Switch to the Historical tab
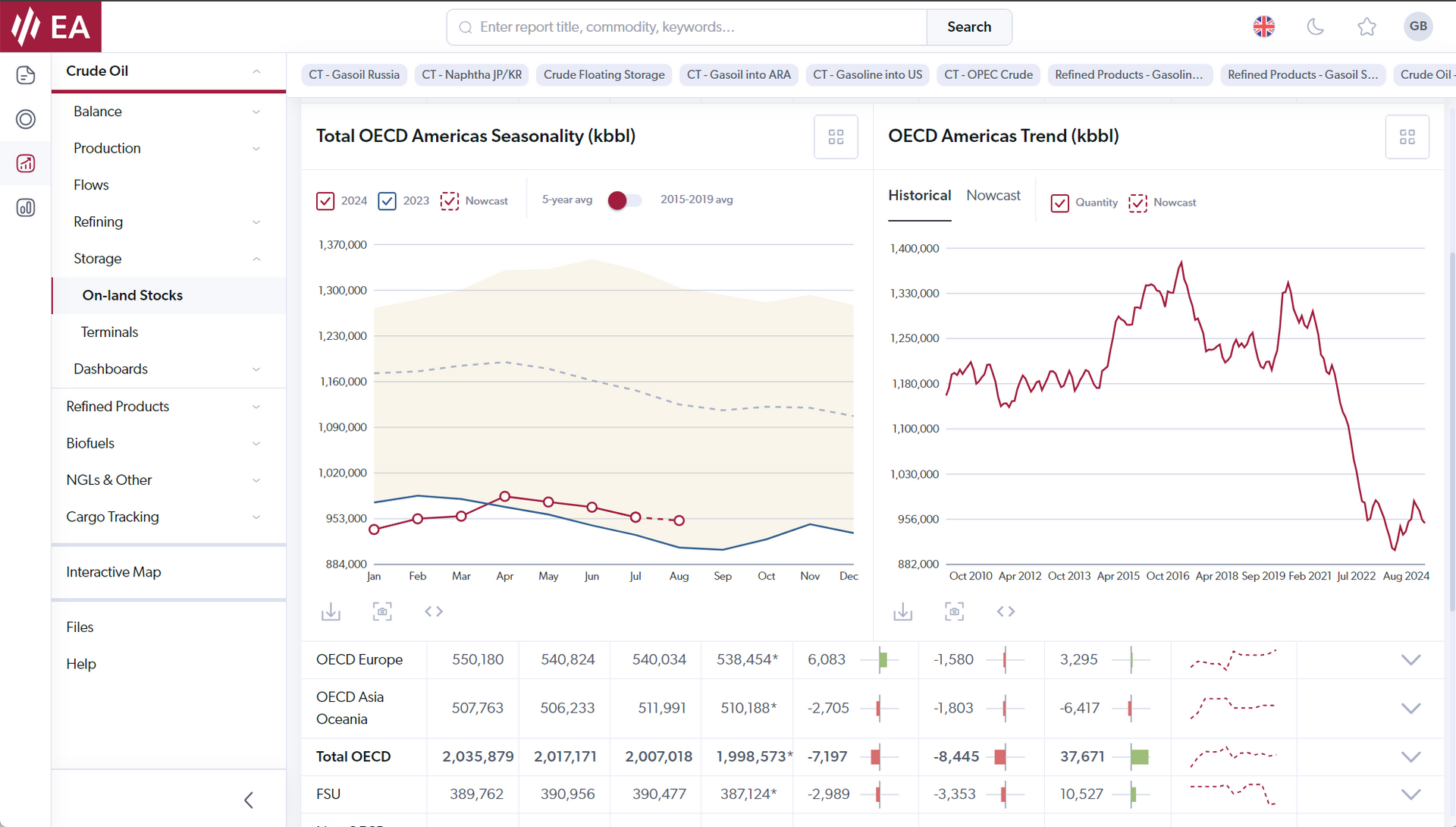 [x=919, y=196]
